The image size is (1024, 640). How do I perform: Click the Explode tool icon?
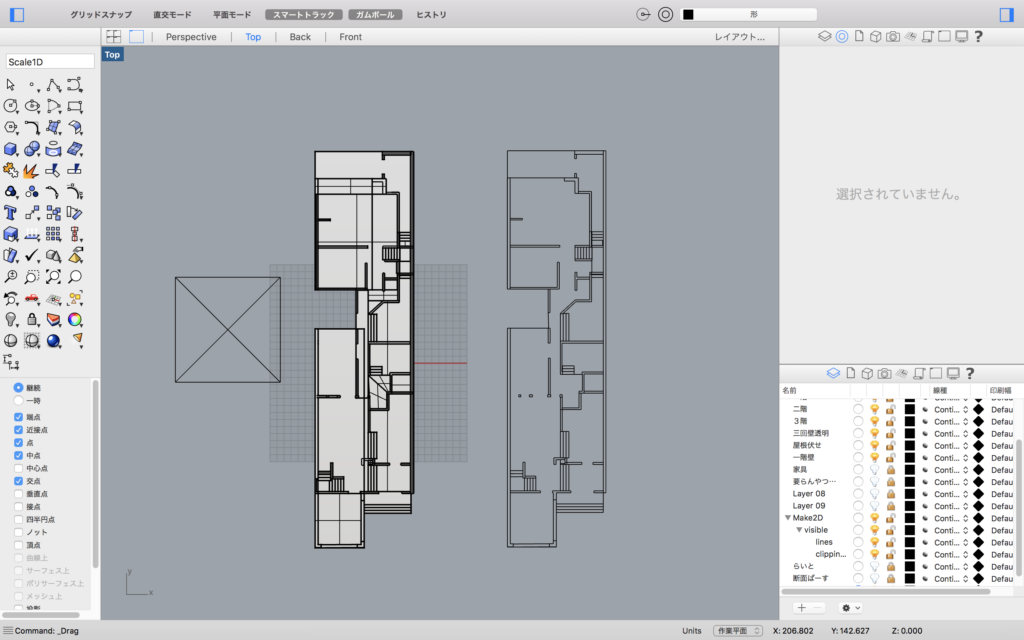click(32, 170)
